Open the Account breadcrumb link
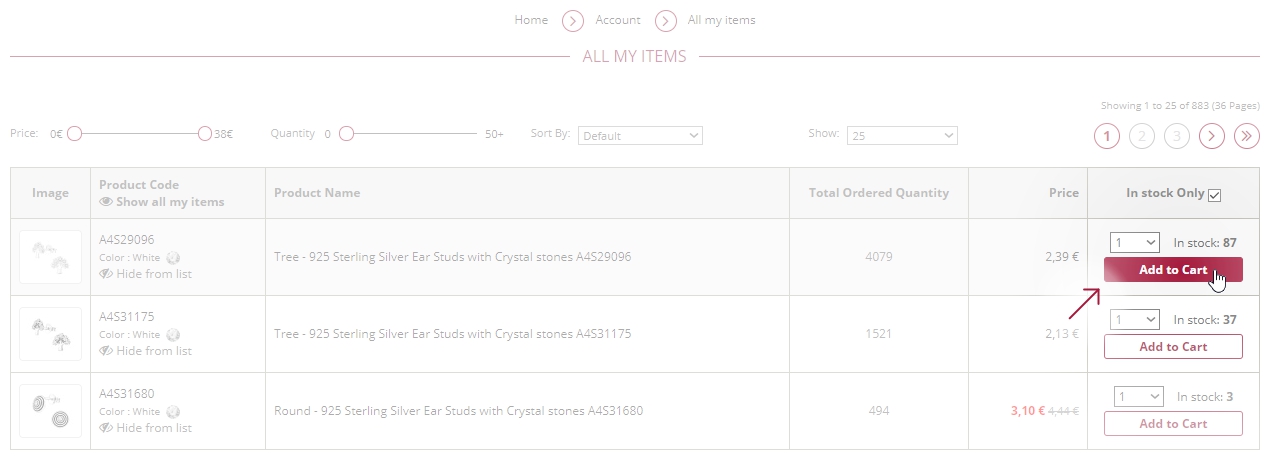The height and width of the screenshot is (460, 1270). [x=618, y=20]
